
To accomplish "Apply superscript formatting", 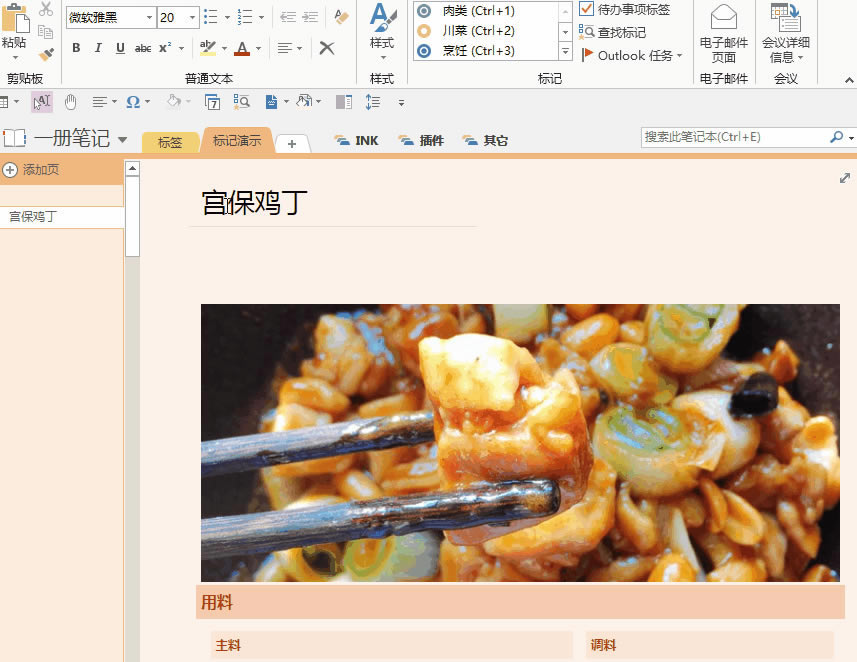I will click(x=165, y=48).
